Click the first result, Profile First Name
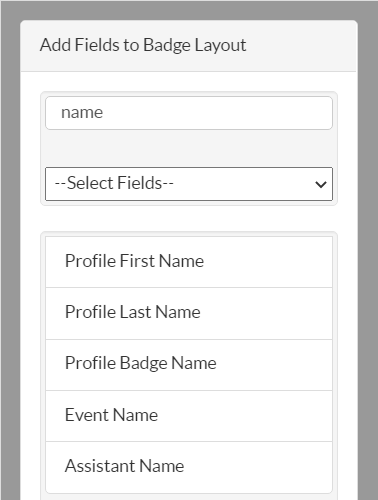 point(189,262)
